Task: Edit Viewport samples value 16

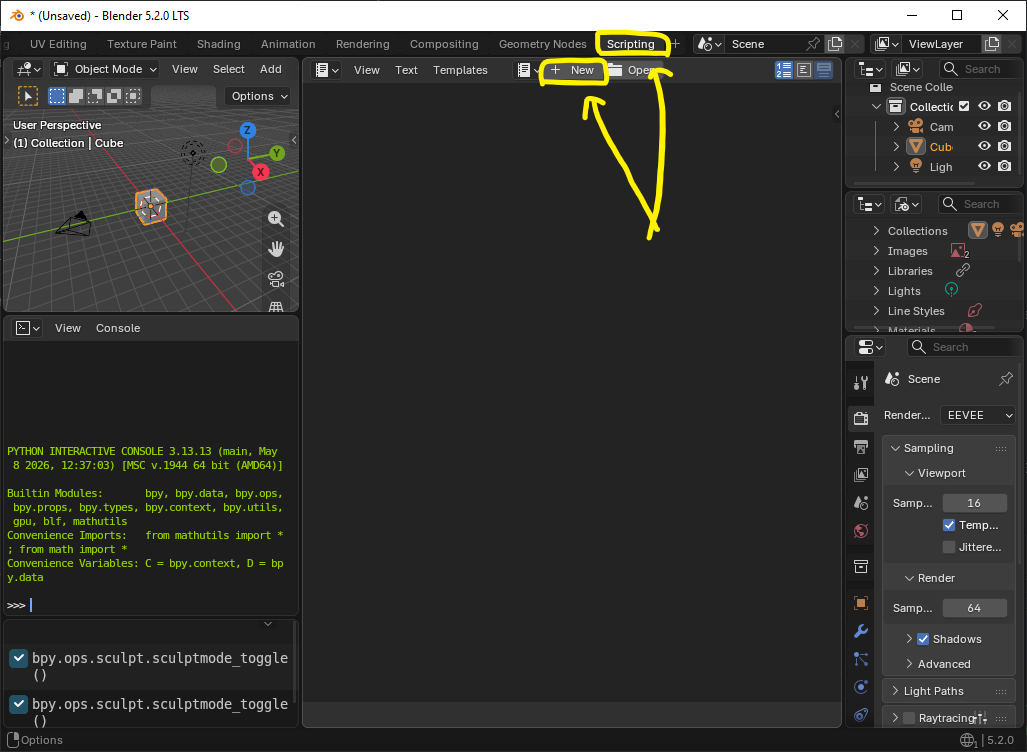Action: [x=974, y=503]
